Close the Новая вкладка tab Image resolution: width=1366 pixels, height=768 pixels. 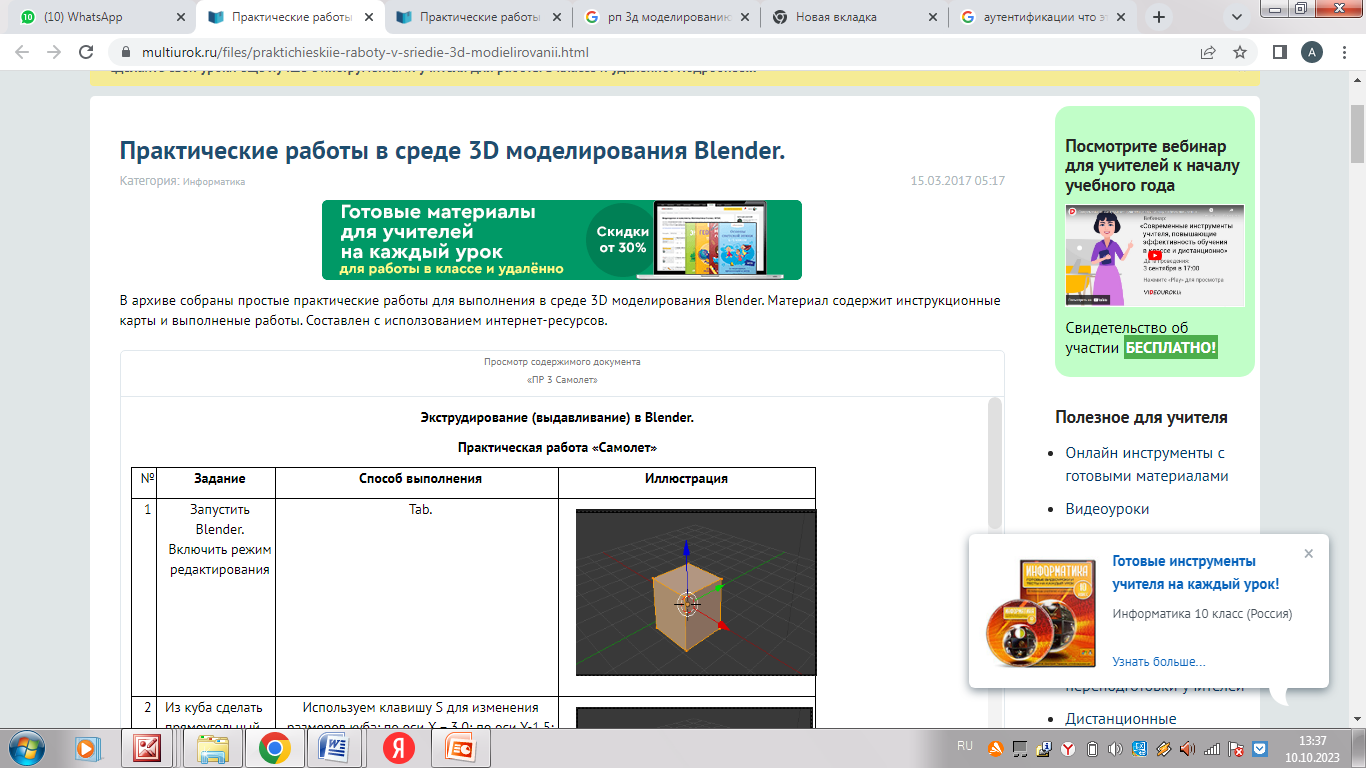pos(932,17)
